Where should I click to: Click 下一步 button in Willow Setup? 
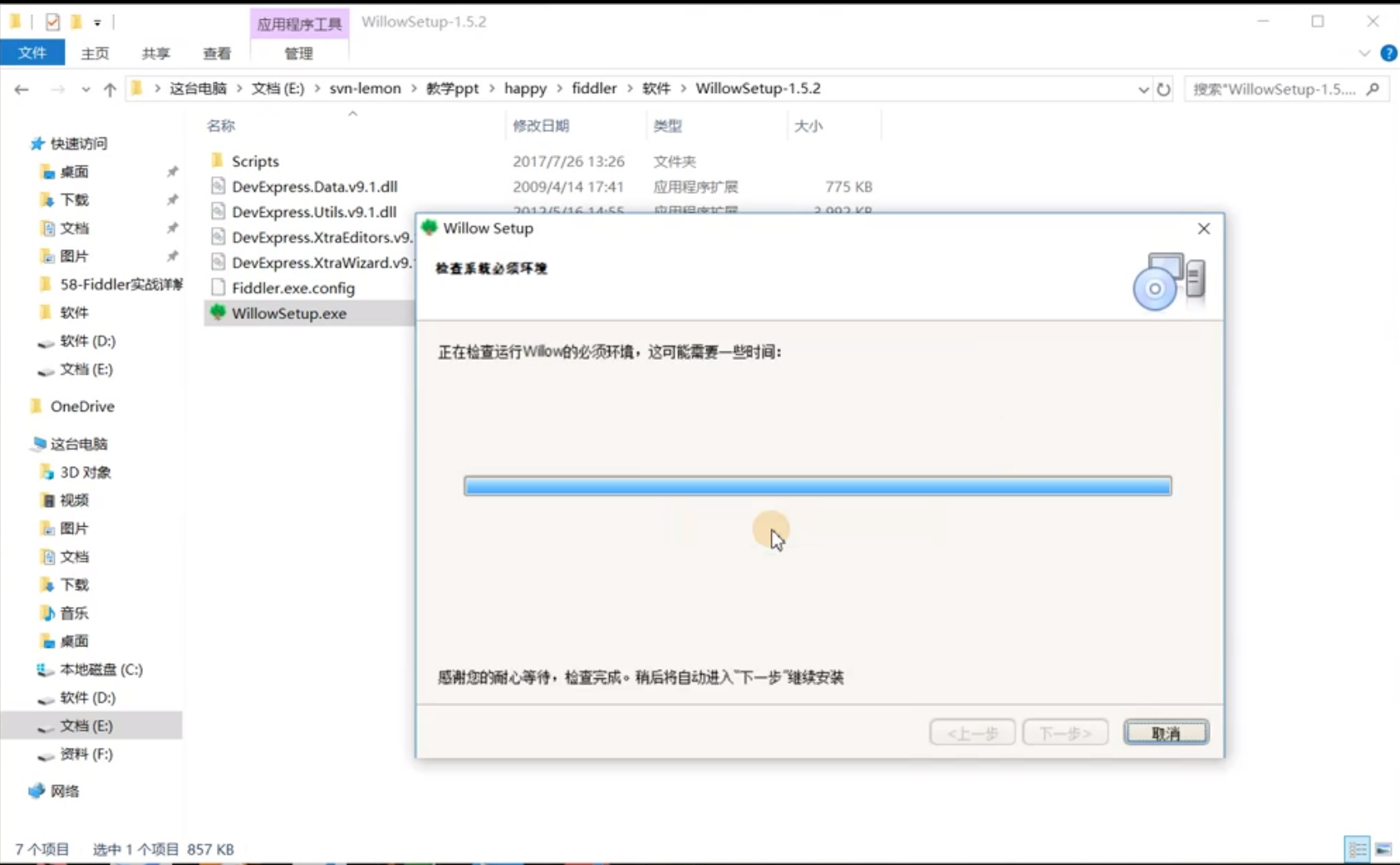click(x=1065, y=733)
